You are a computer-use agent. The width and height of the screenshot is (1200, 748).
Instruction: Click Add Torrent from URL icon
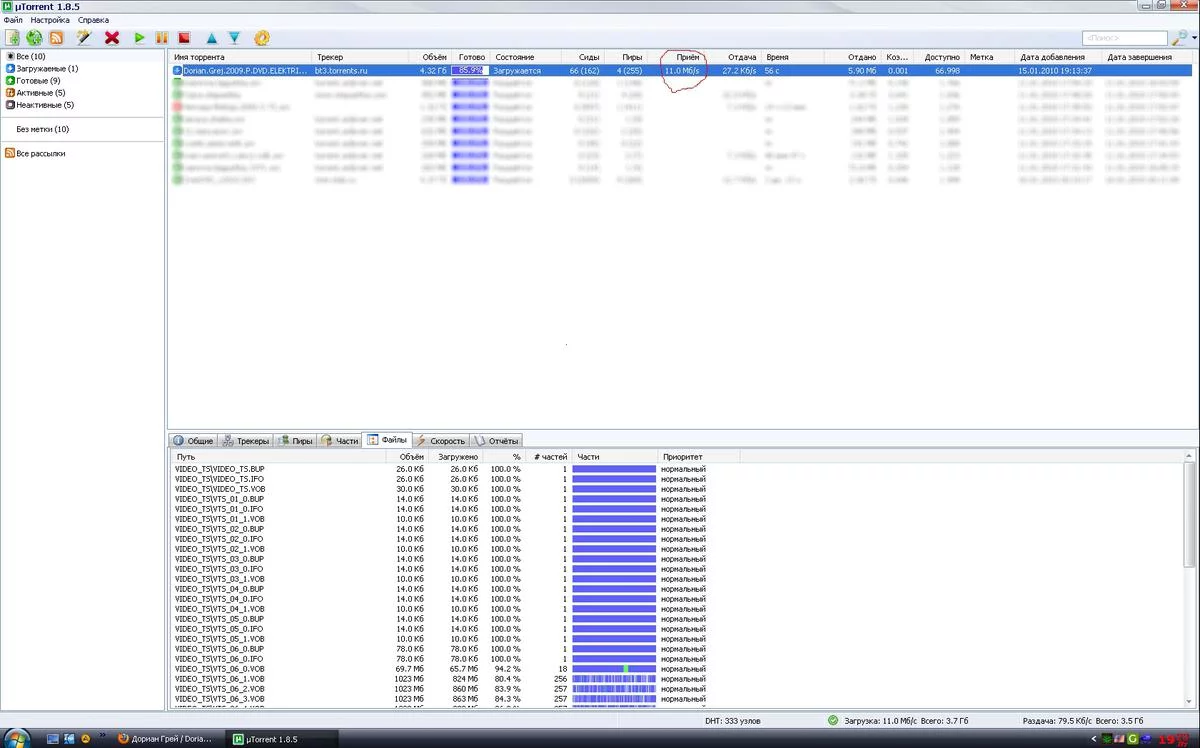[35, 38]
